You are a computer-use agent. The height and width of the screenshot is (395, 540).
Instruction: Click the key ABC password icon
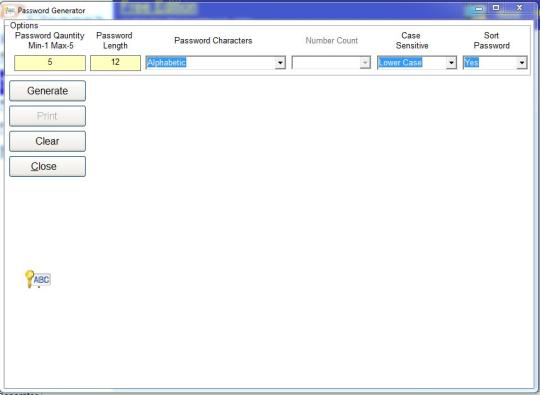(x=38, y=279)
